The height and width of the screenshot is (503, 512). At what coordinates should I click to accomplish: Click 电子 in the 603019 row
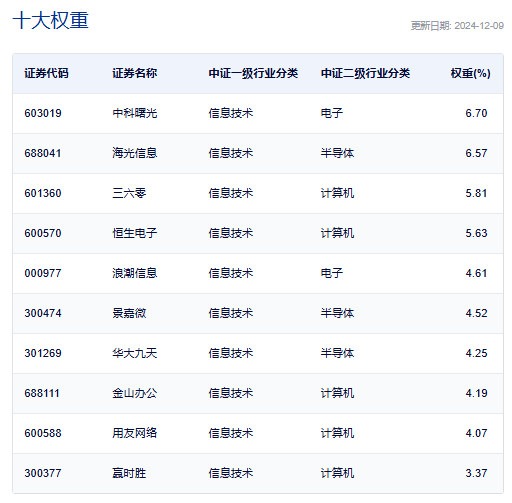332,113
